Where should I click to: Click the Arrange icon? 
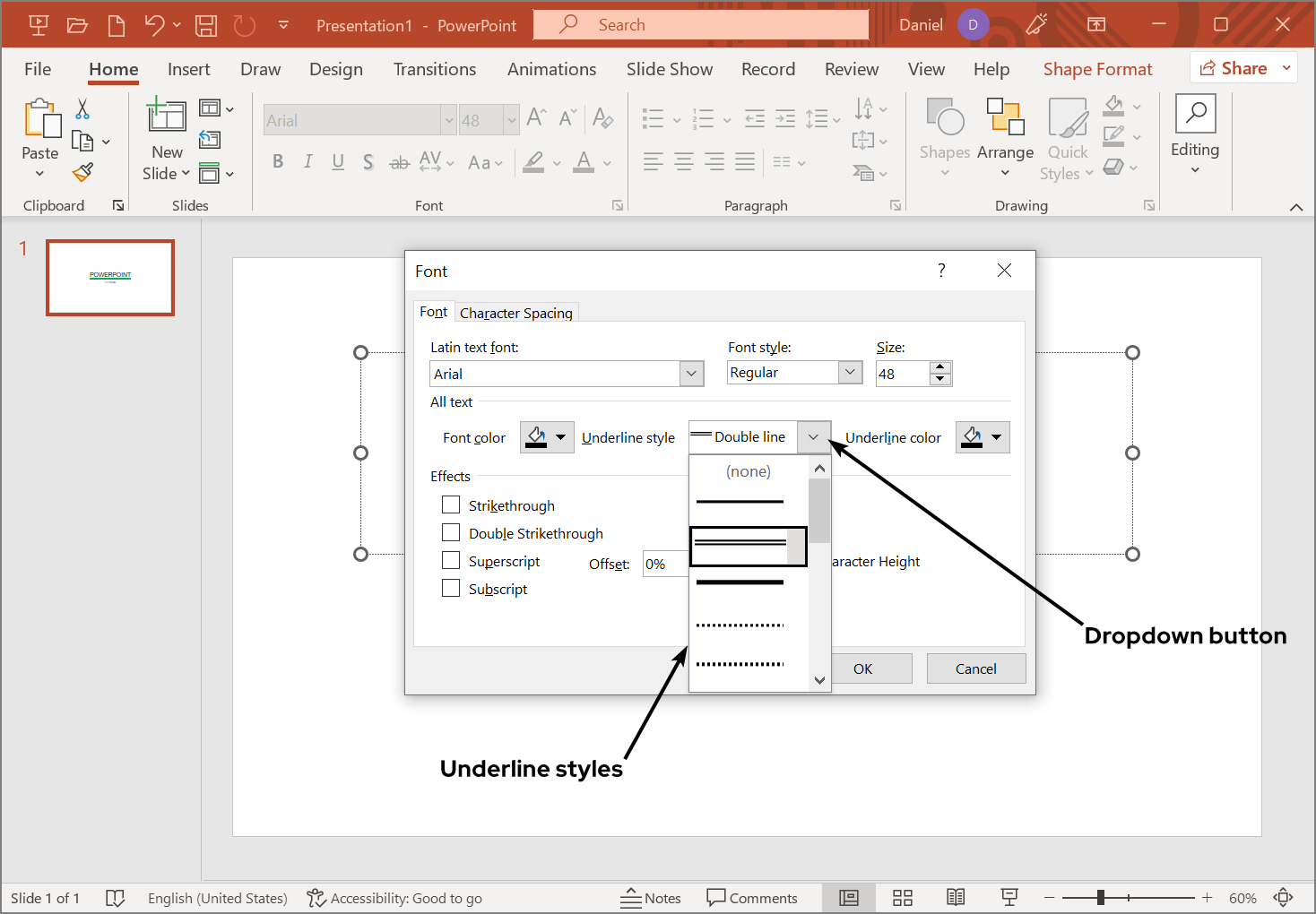[x=1005, y=118]
